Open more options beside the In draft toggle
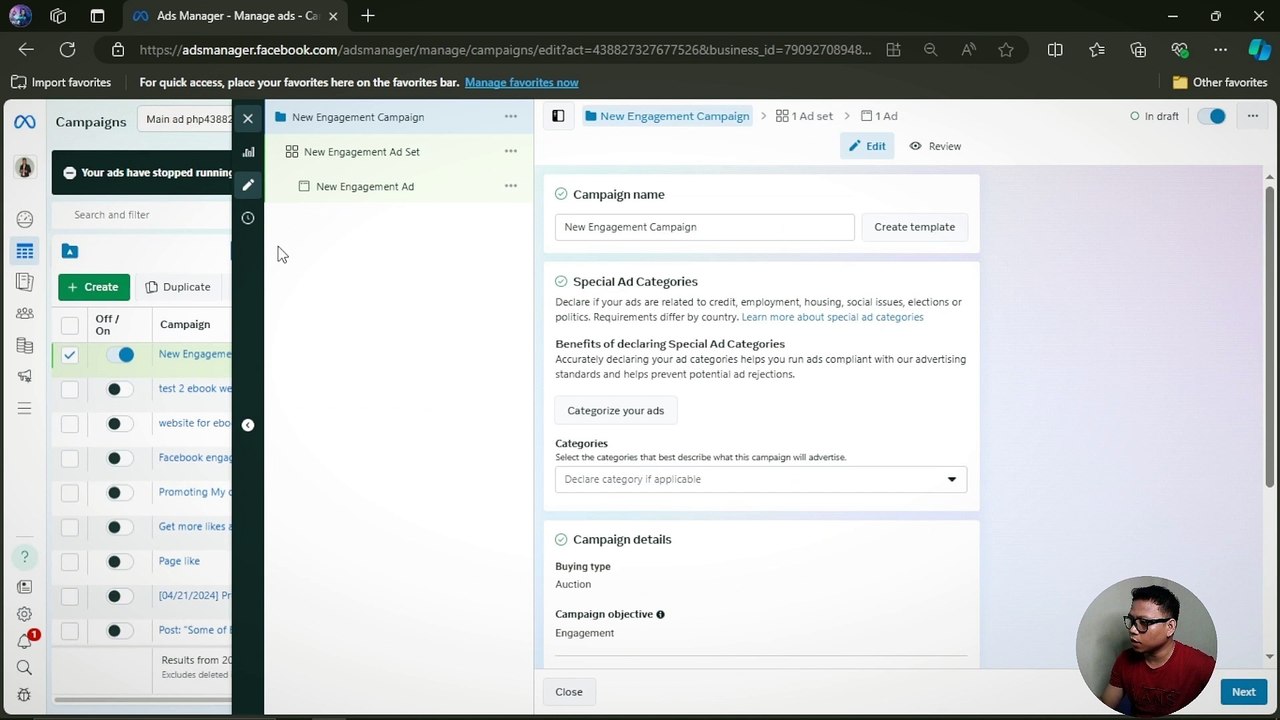The image size is (1280, 720). (x=1252, y=116)
